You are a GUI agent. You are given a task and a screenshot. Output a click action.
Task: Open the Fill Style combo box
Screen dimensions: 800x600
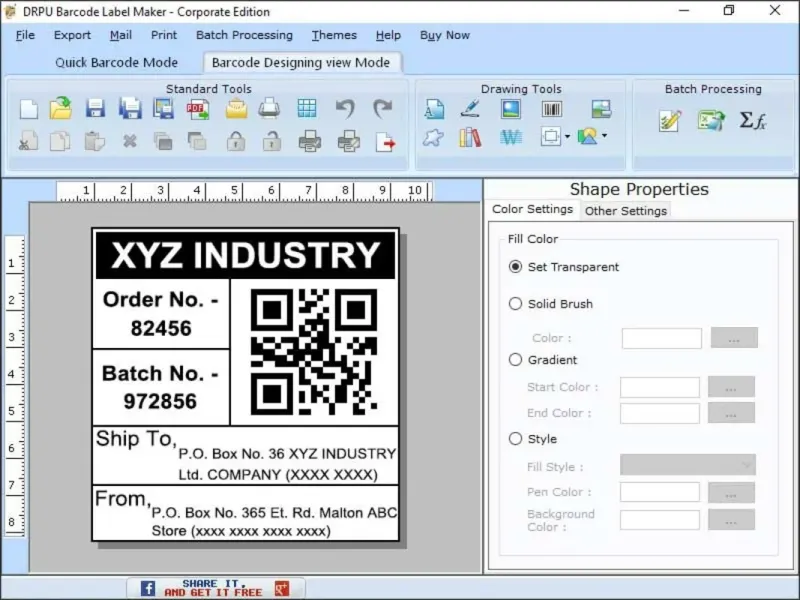click(x=688, y=465)
